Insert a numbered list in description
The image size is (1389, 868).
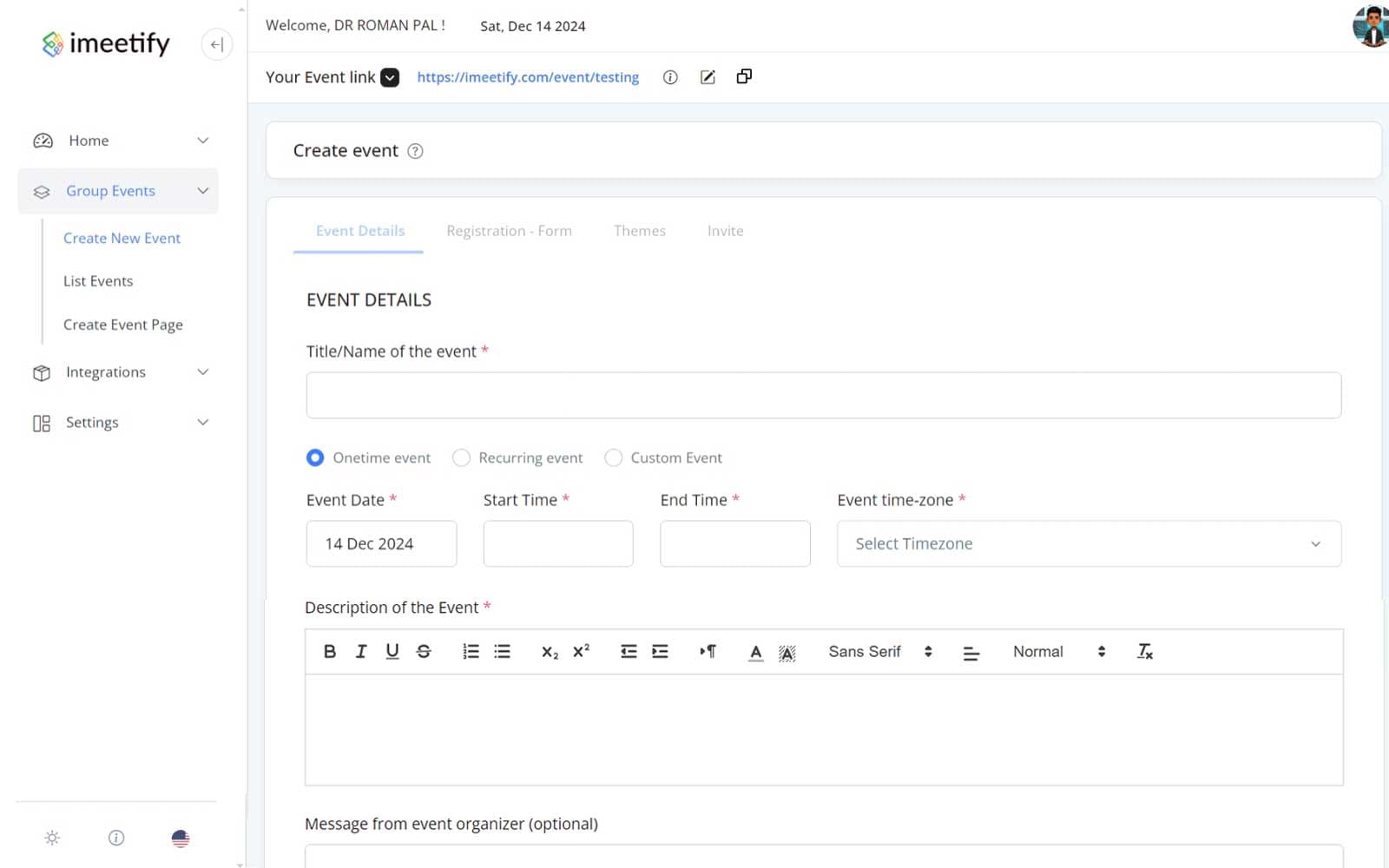(471, 651)
